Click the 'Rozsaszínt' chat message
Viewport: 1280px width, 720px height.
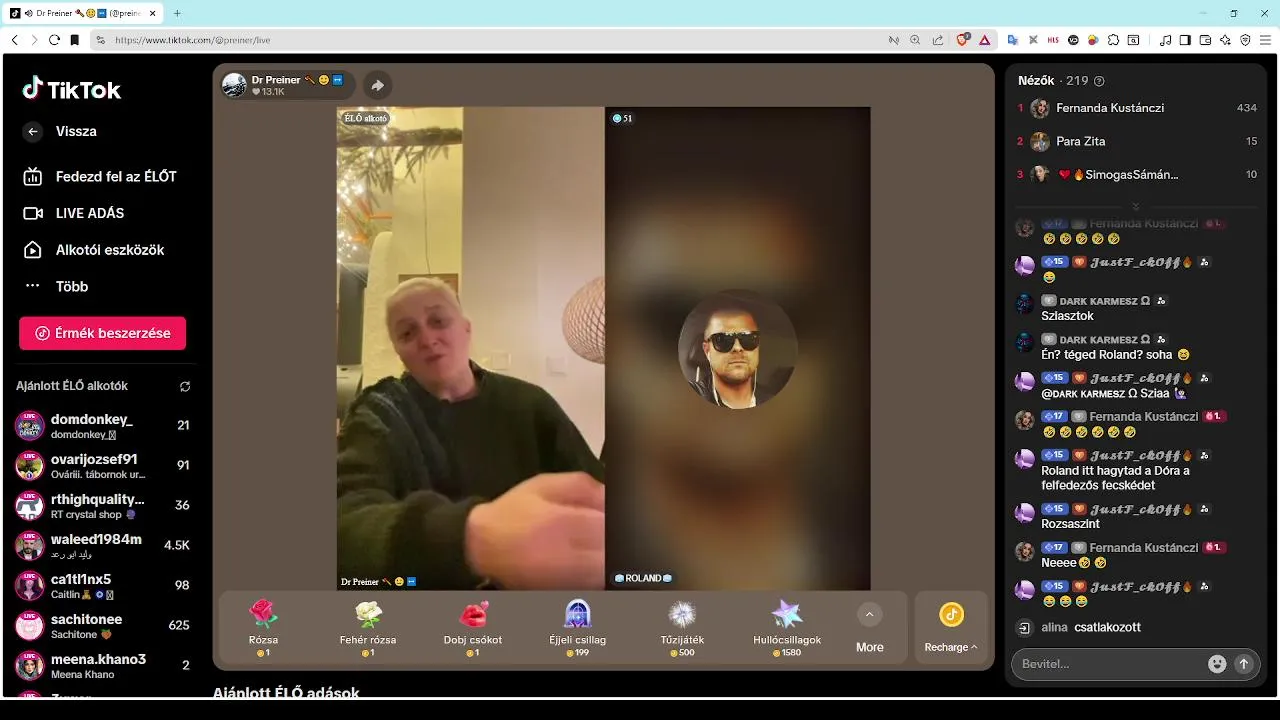pos(1070,524)
